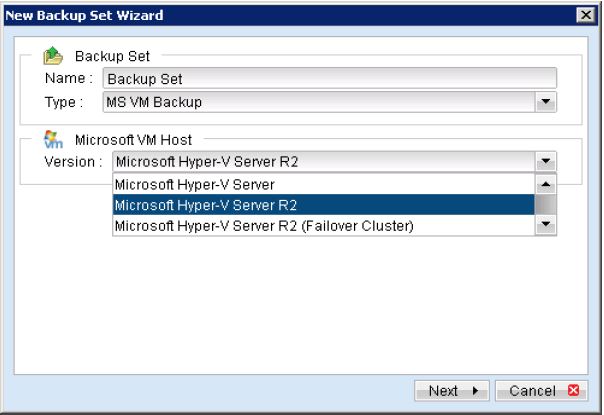The height and width of the screenshot is (415, 604).
Task: Select Microsoft Hyper-V Server option
Action: (x=324, y=185)
